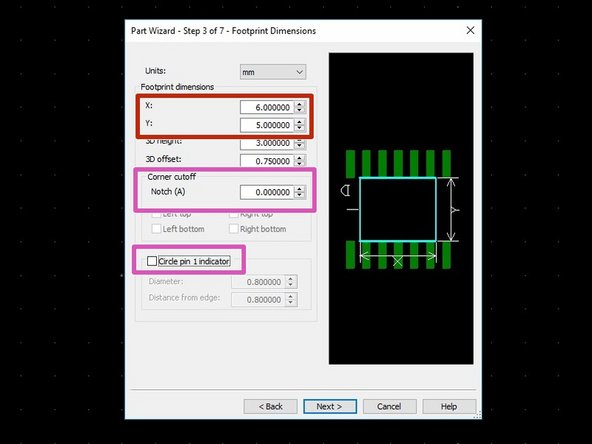Viewport: 592px width, 444px height.
Task: Decrease Notch (A) value with down arrow
Action: [299, 195]
